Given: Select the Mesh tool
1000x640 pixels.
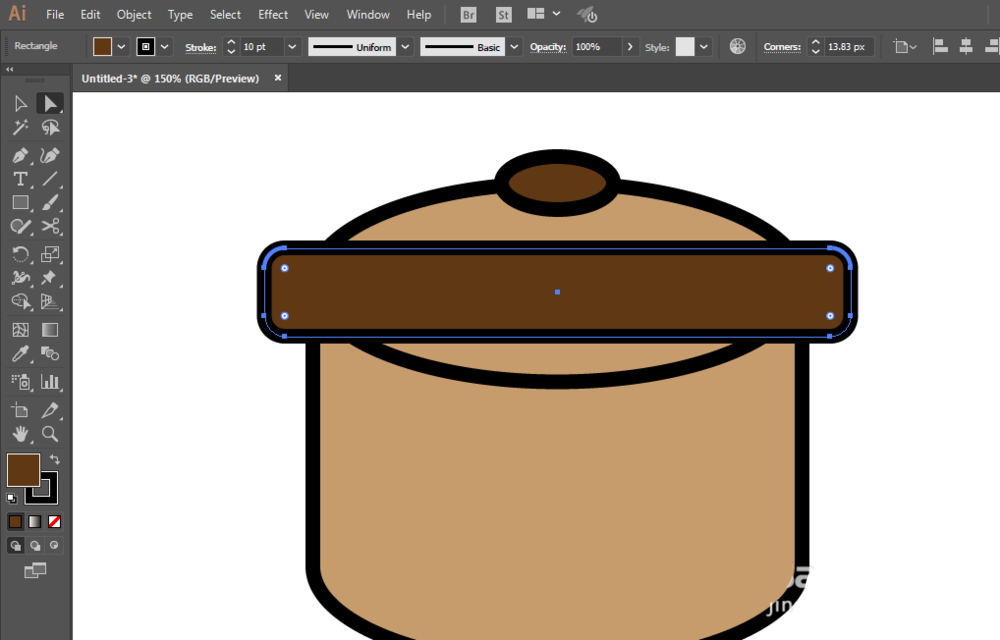Looking at the screenshot, I should pyautogui.click(x=20, y=330).
